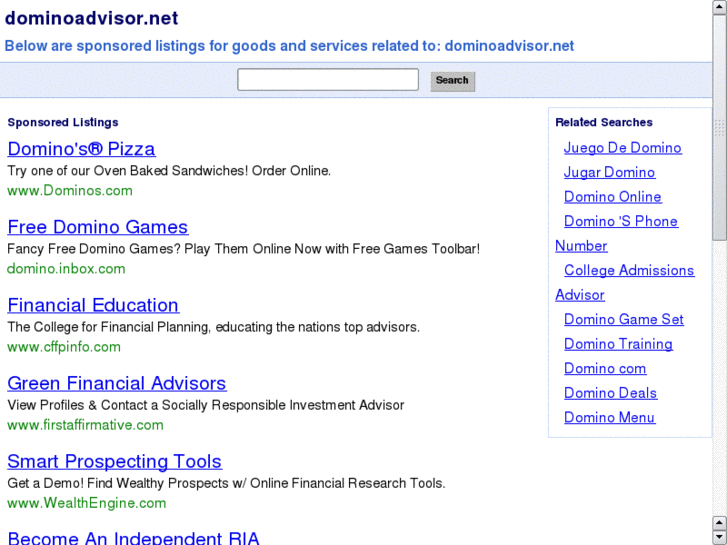Image resolution: width=727 pixels, height=545 pixels.
Task: Click the Oven Baked Sandwiches description text
Action: click(x=169, y=171)
